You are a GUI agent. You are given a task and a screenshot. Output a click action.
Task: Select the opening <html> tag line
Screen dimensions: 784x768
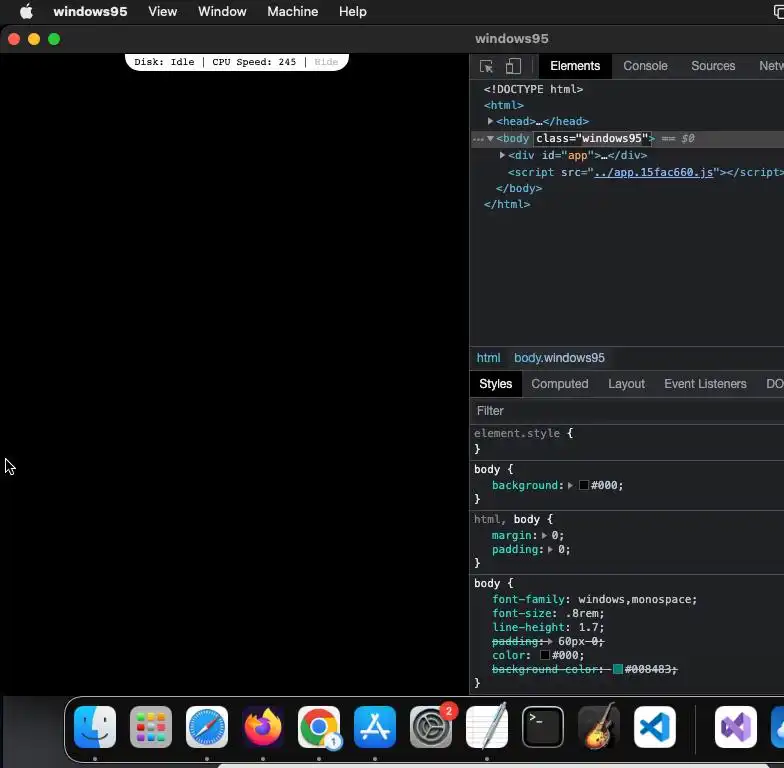coord(504,106)
